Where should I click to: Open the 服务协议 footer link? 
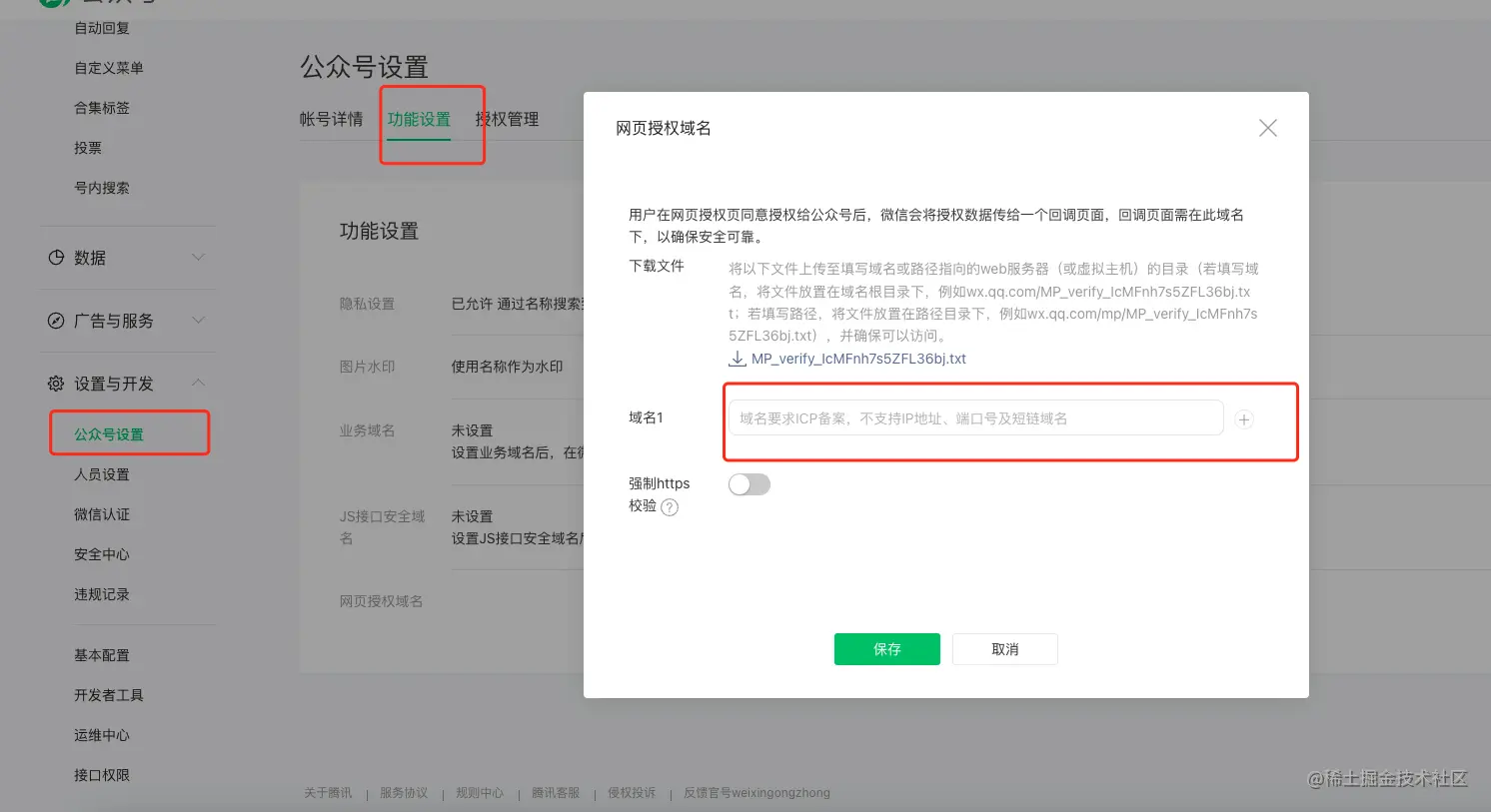404,793
